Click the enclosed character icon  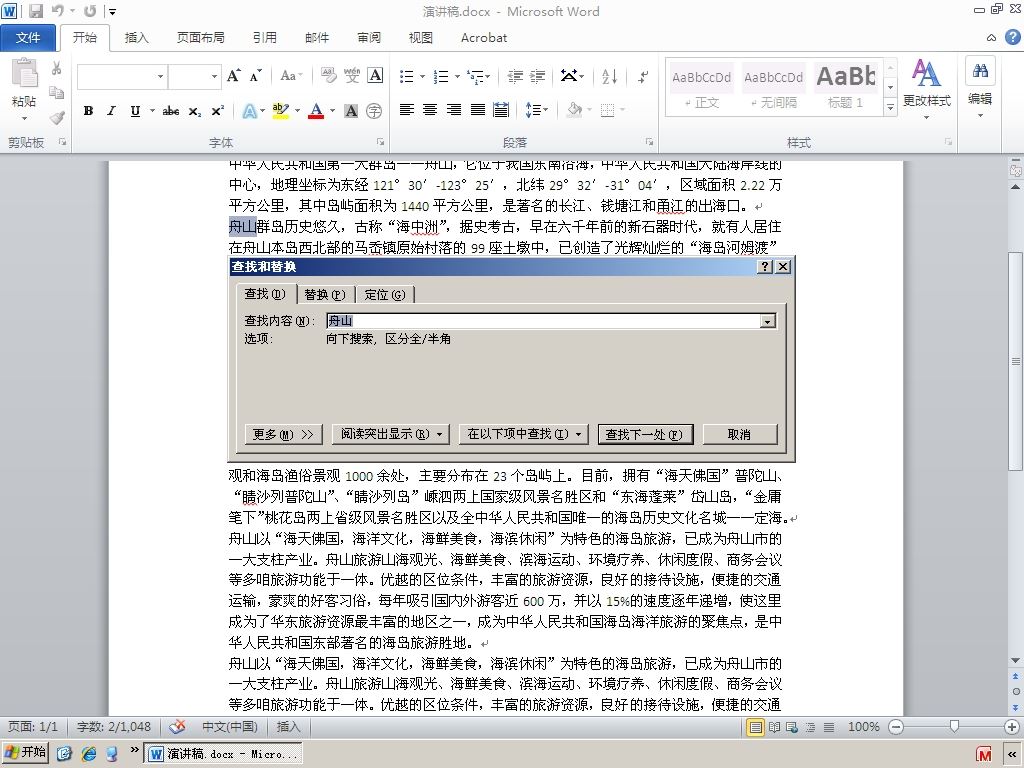tap(374, 111)
